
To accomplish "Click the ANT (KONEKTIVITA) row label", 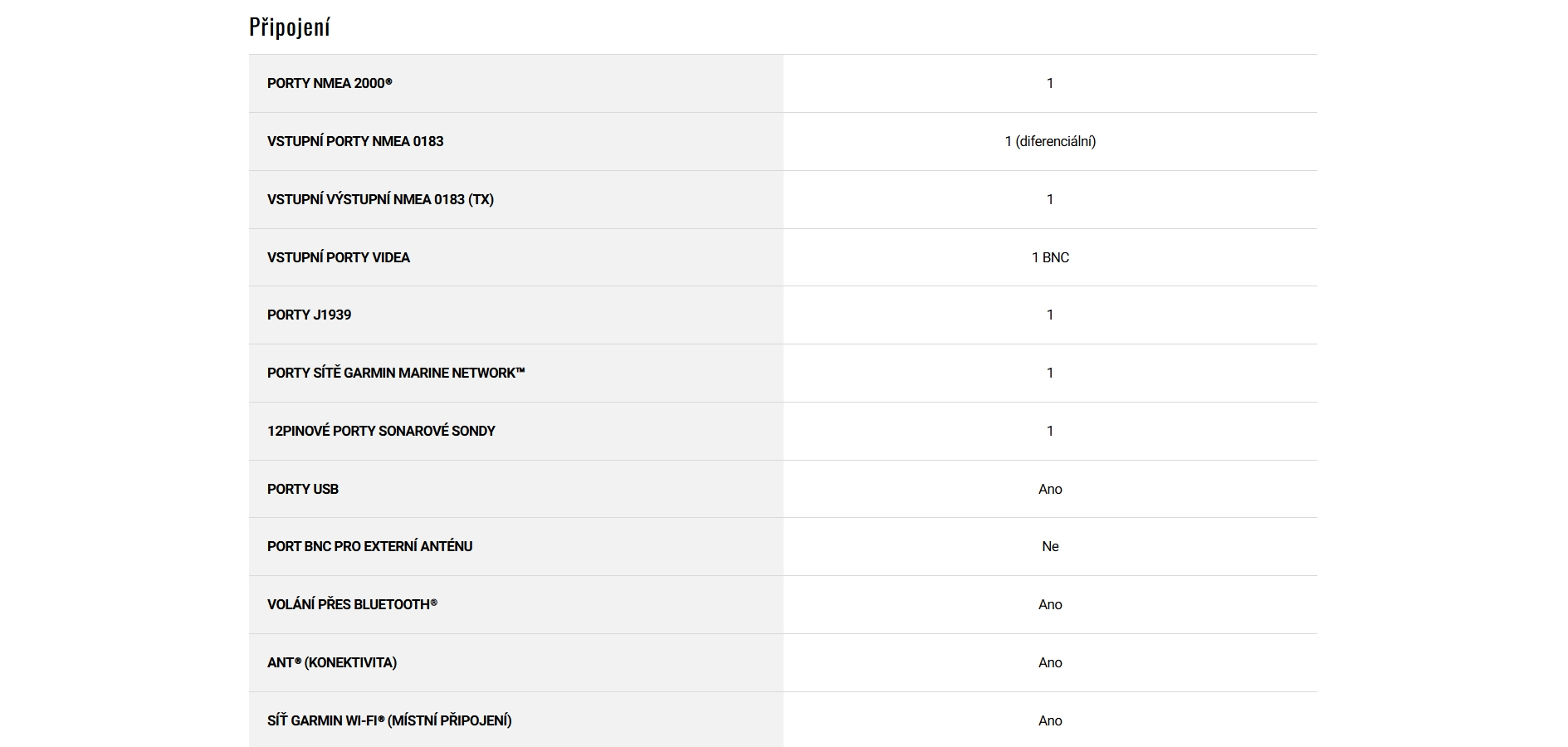I will coord(332,662).
